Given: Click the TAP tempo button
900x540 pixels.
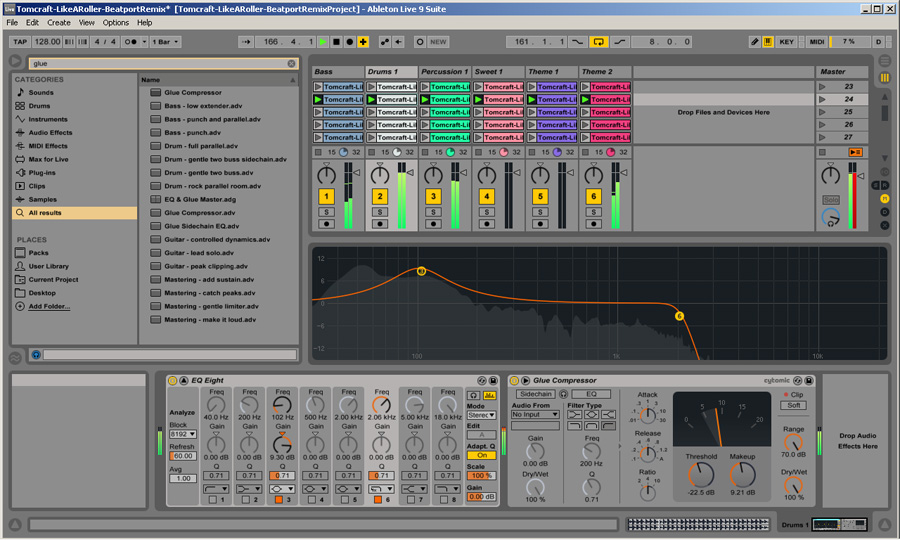Looking at the screenshot, I should click(20, 42).
